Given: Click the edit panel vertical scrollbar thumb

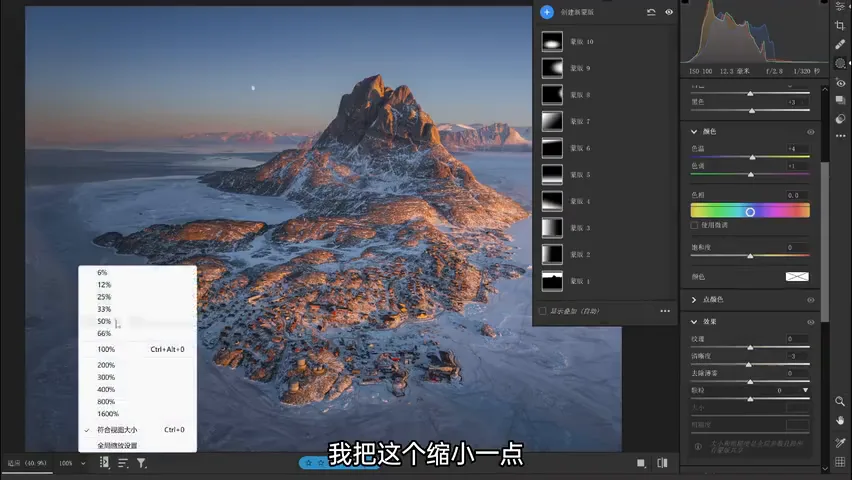Looking at the screenshot, I should point(825,242).
